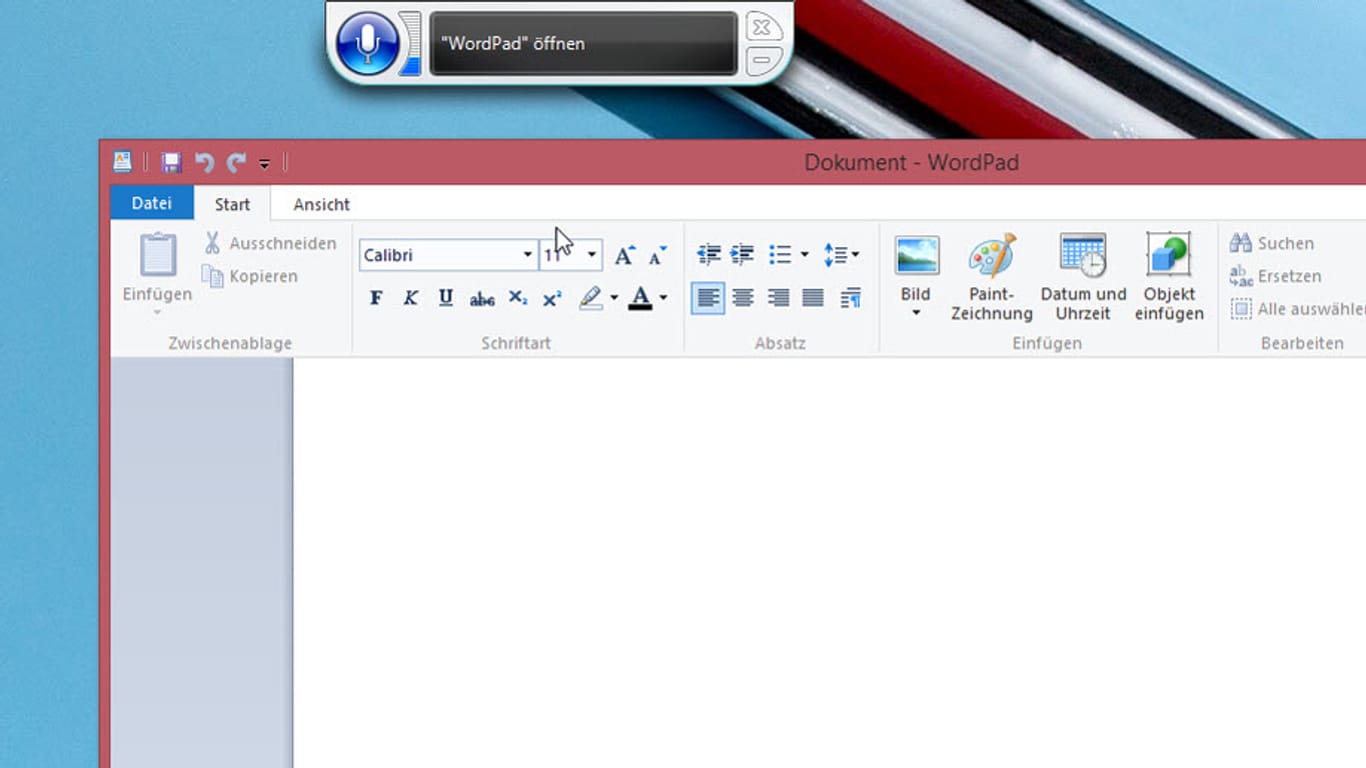Center the text alignment

(x=743, y=298)
